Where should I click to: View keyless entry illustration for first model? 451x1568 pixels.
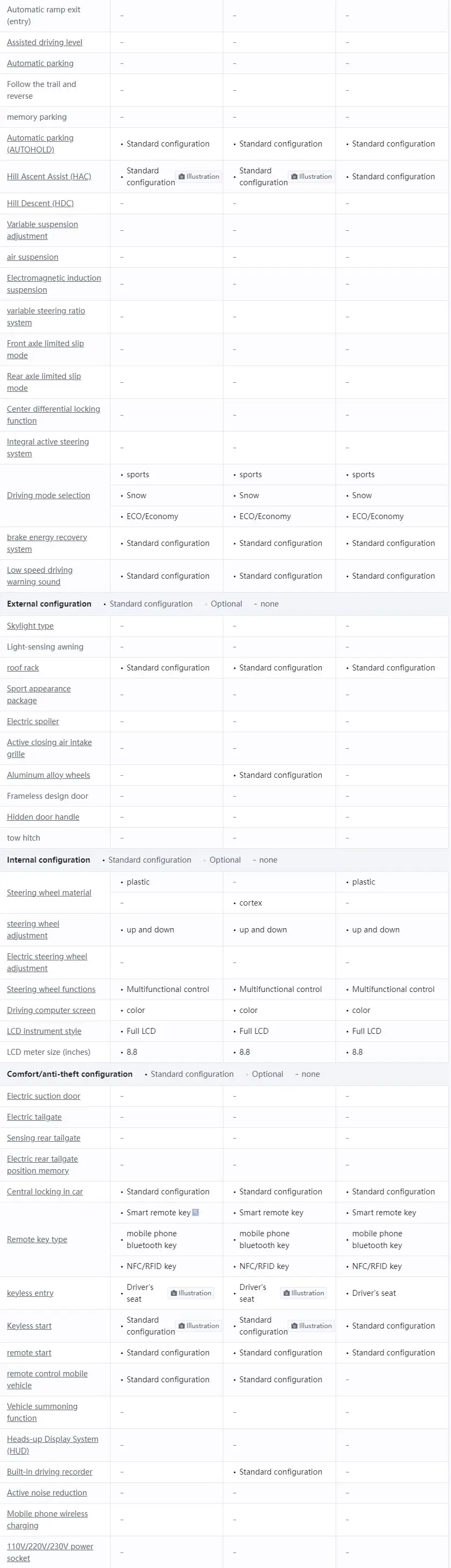click(x=191, y=1293)
